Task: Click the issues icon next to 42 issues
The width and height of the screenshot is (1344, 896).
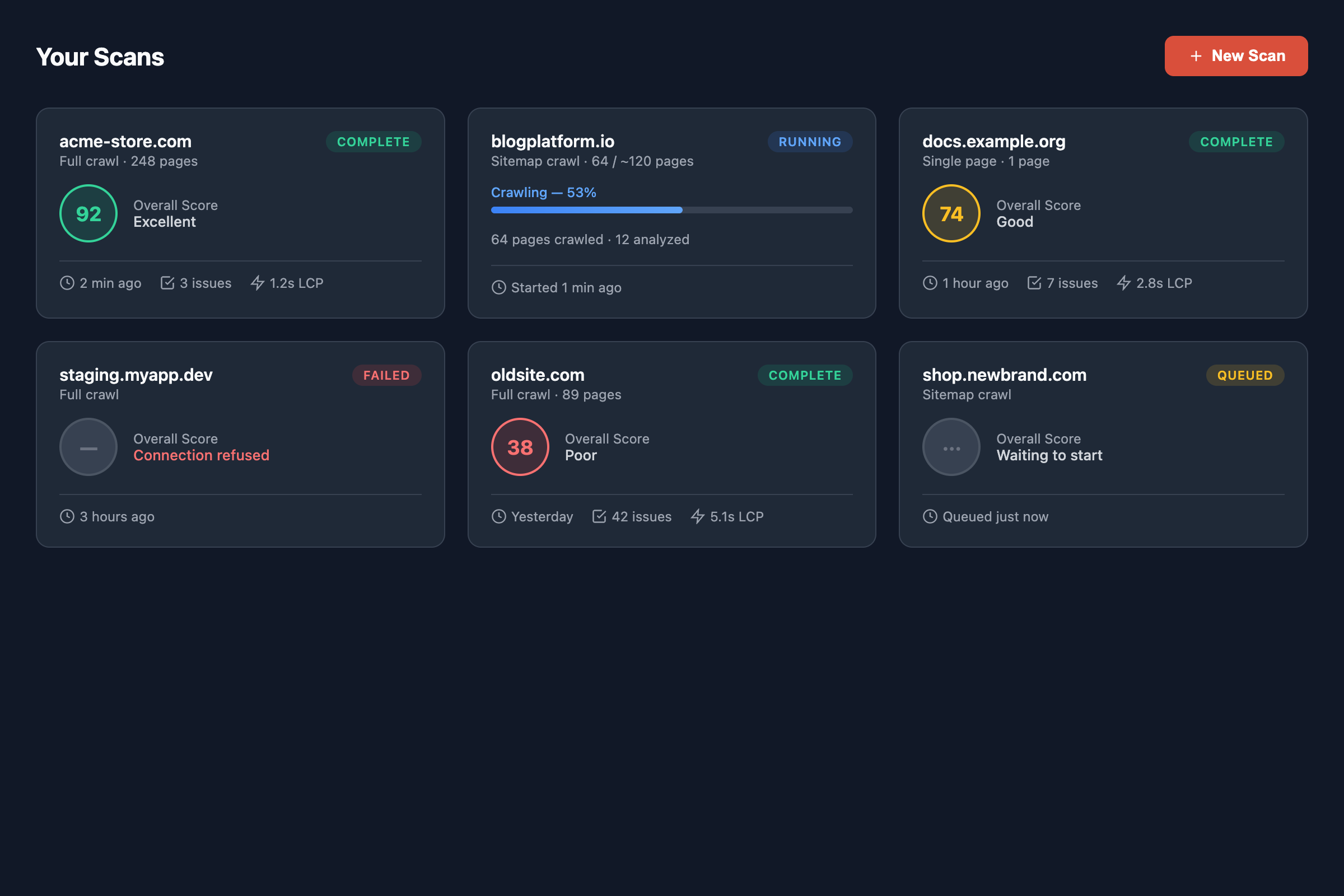Action: (x=599, y=516)
